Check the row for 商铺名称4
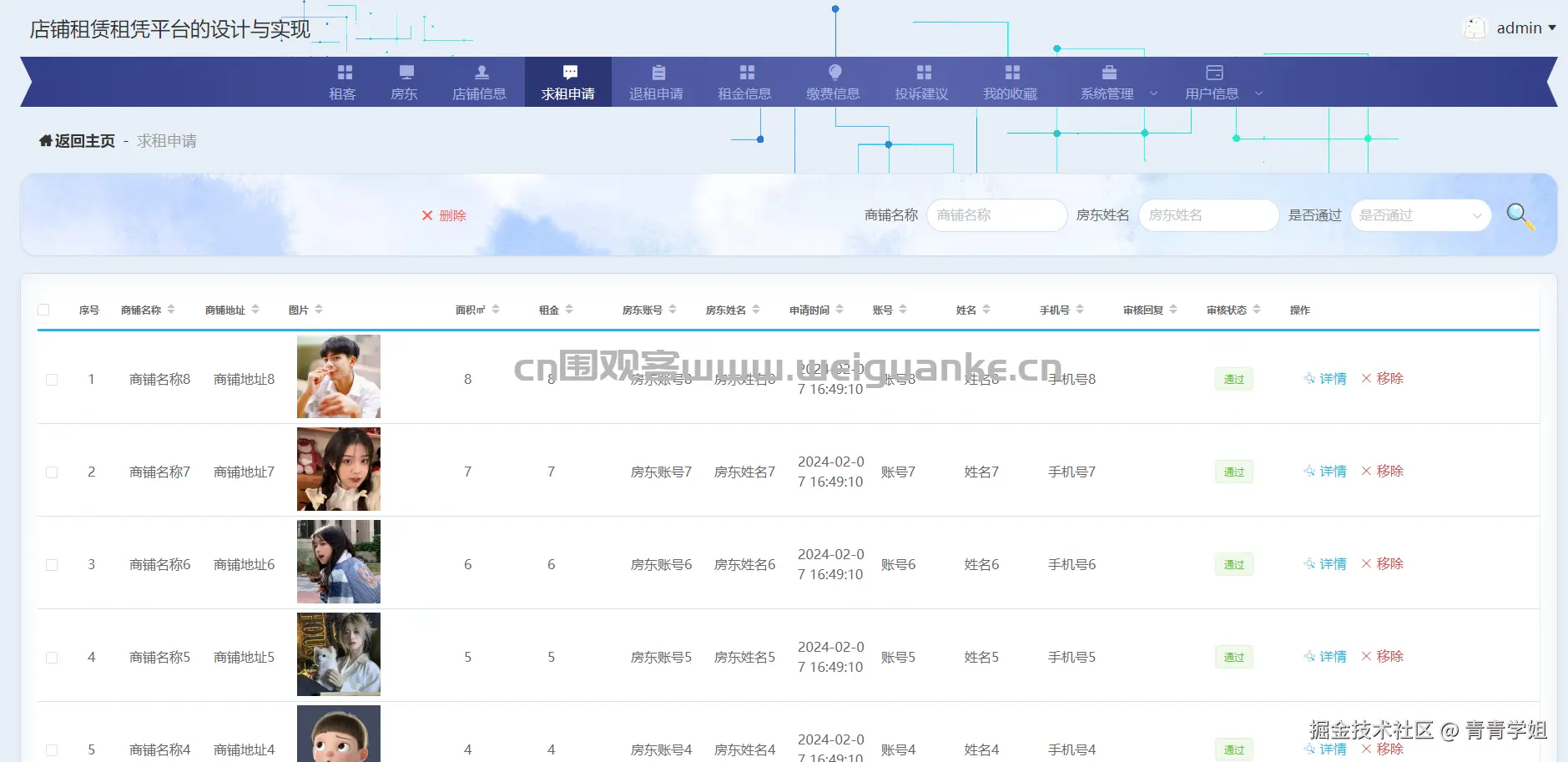Image resolution: width=1568 pixels, height=762 pixels. pos(52,749)
